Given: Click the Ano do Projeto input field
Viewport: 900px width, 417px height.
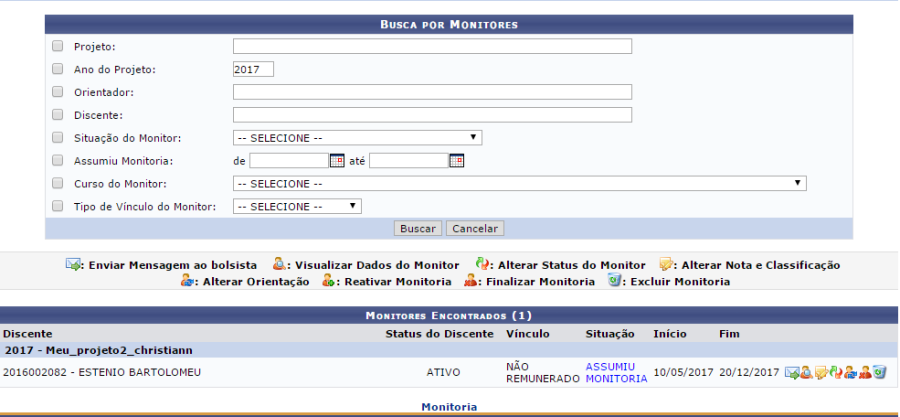Looking at the screenshot, I should click(253, 69).
